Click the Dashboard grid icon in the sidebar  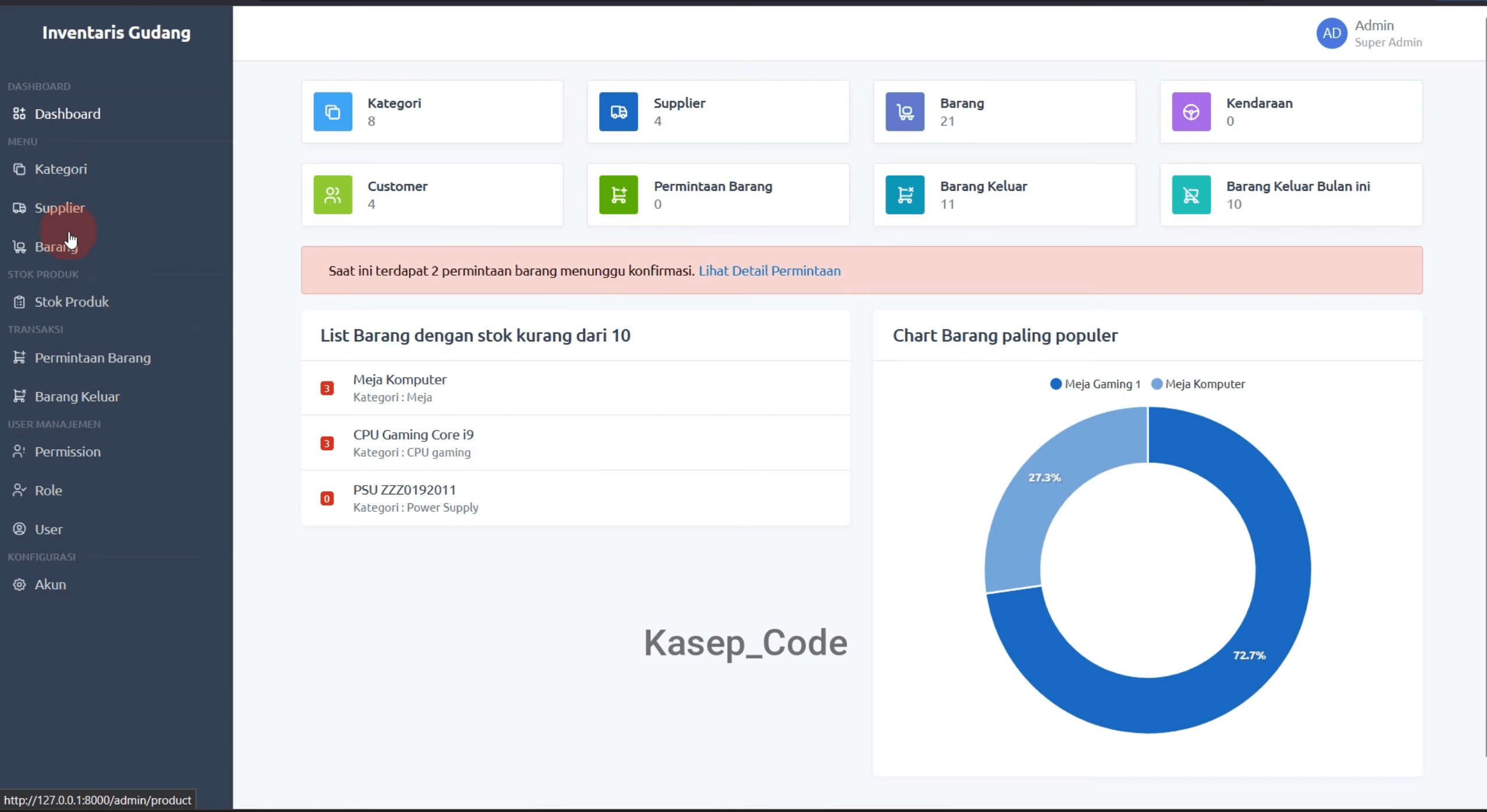(x=19, y=113)
